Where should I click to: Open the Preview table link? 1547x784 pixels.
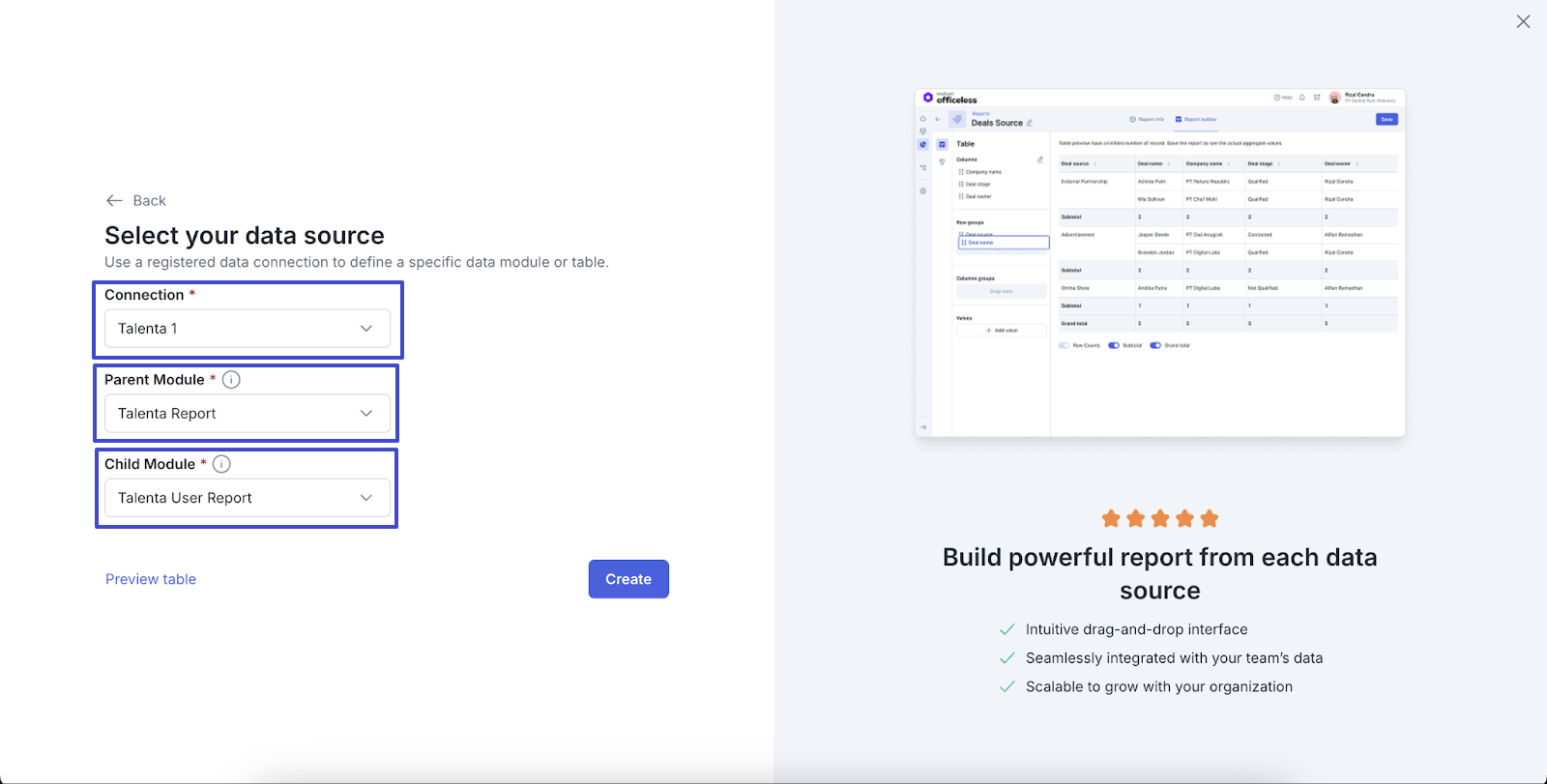(x=151, y=579)
